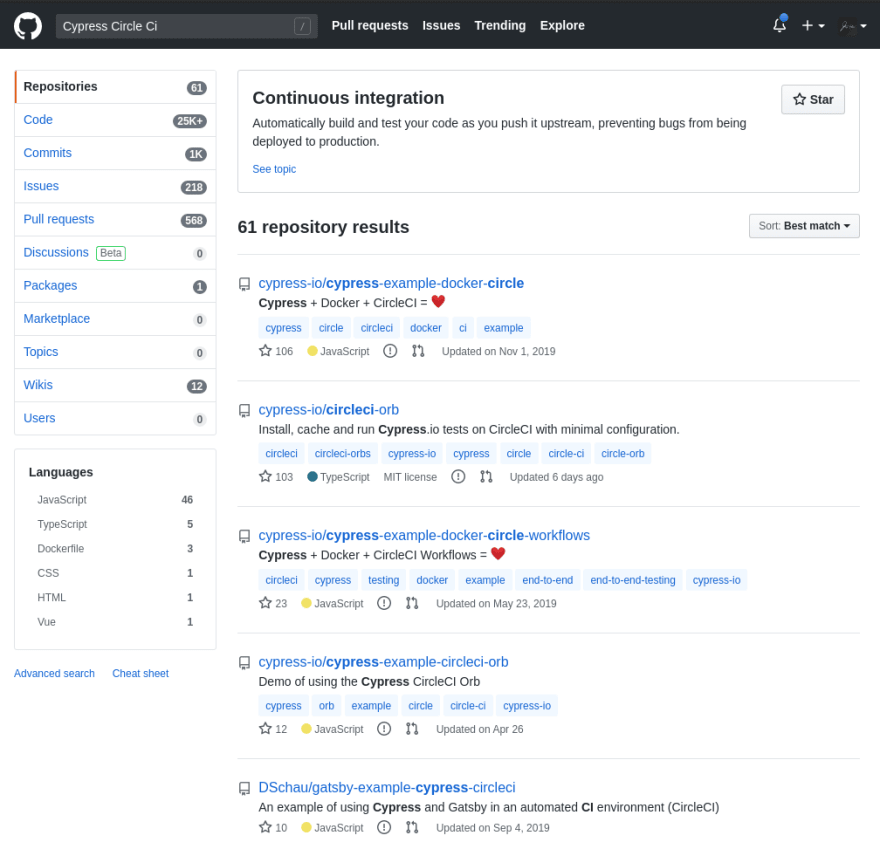Select the Code results filter
The height and width of the screenshot is (856, 880).
(x=115, y=120)
